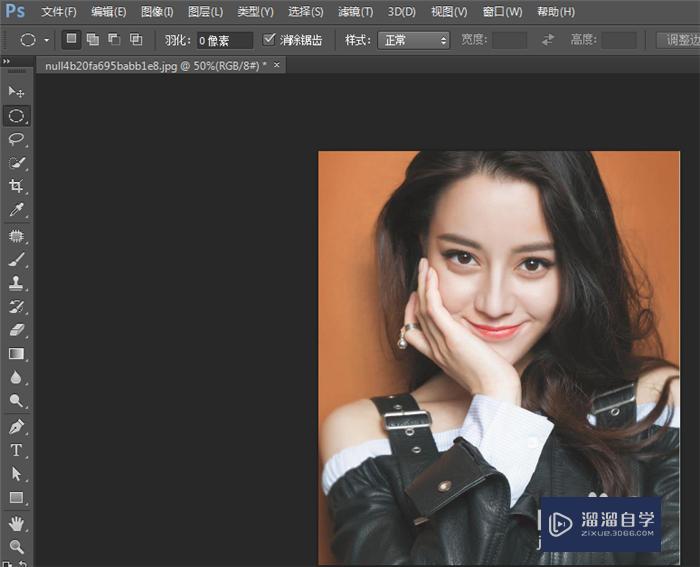This screenshot has height=567, width=700.
Task: Open the 3D(D) menu
Action: click(x=401, y=12)
